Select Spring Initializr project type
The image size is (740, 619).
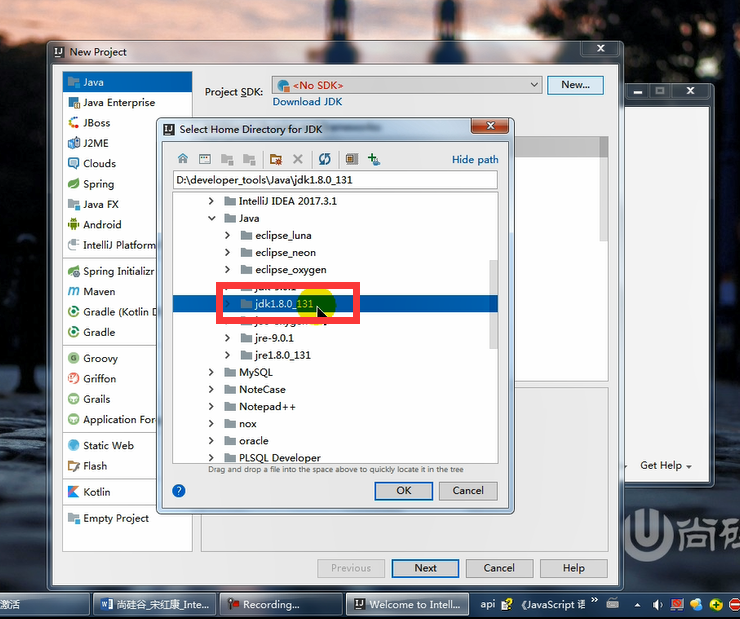tap(109, 271)
